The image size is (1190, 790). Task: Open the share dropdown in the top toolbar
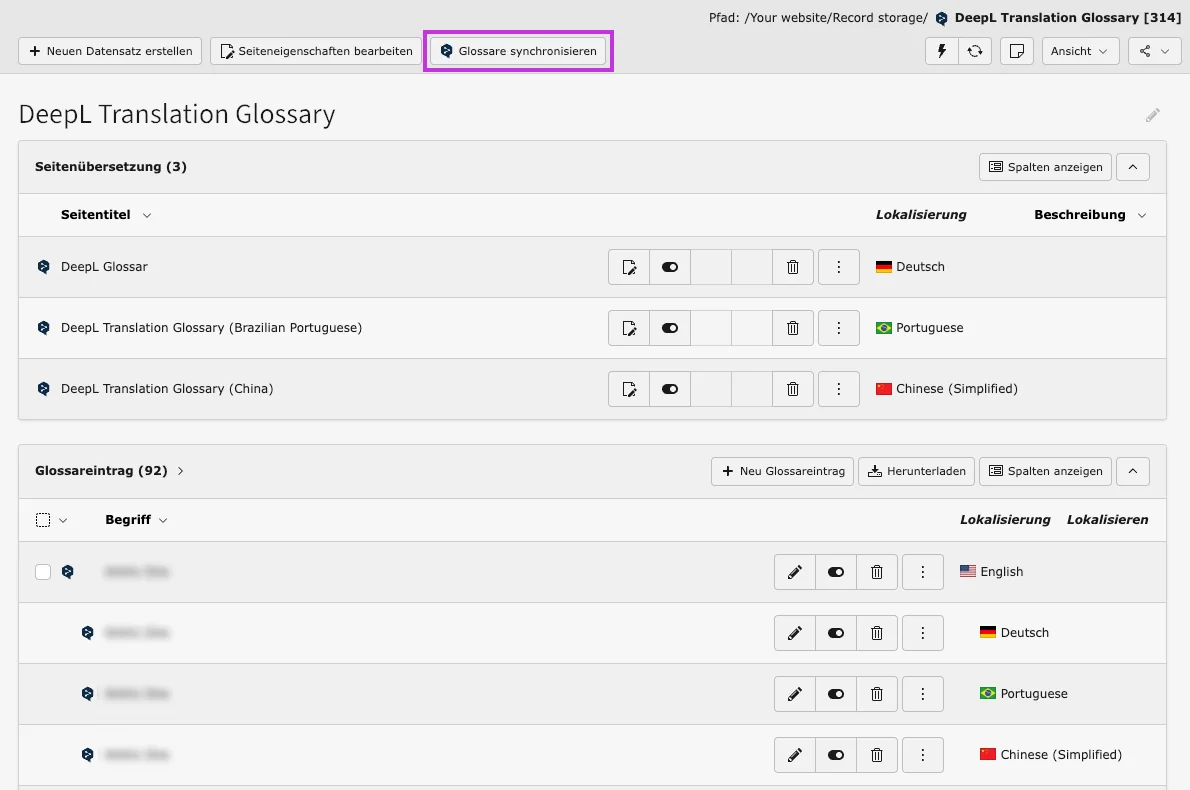coord(1154,50)
